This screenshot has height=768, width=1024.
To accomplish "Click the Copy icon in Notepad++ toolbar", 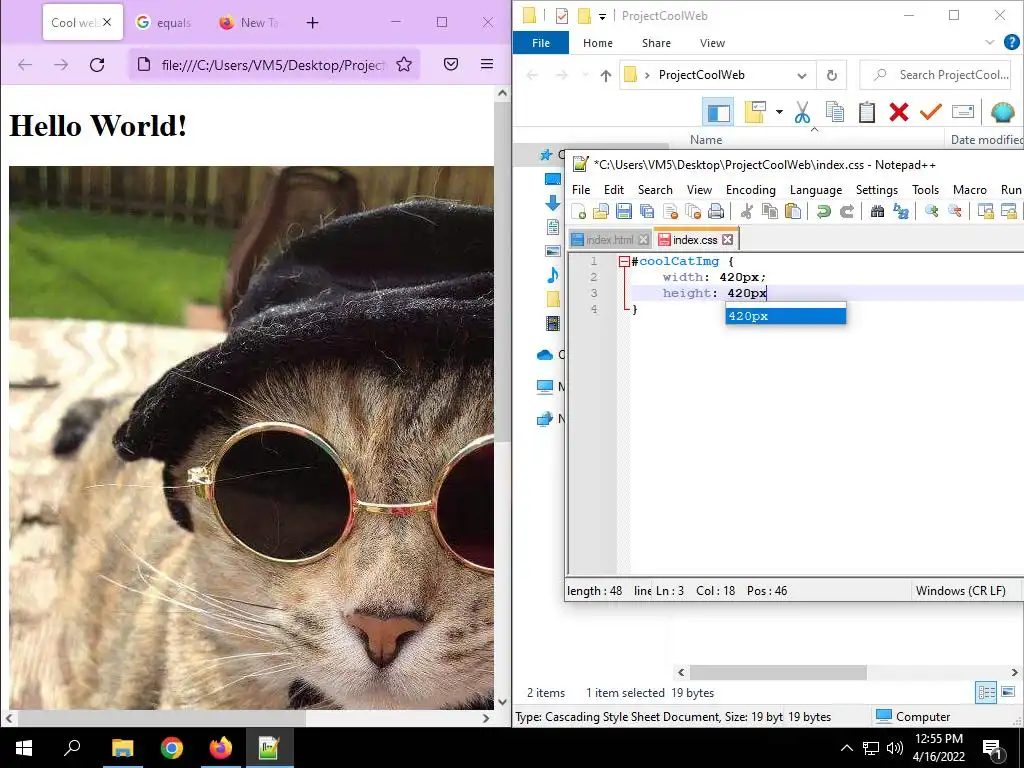I will click(x=770, y=211).
